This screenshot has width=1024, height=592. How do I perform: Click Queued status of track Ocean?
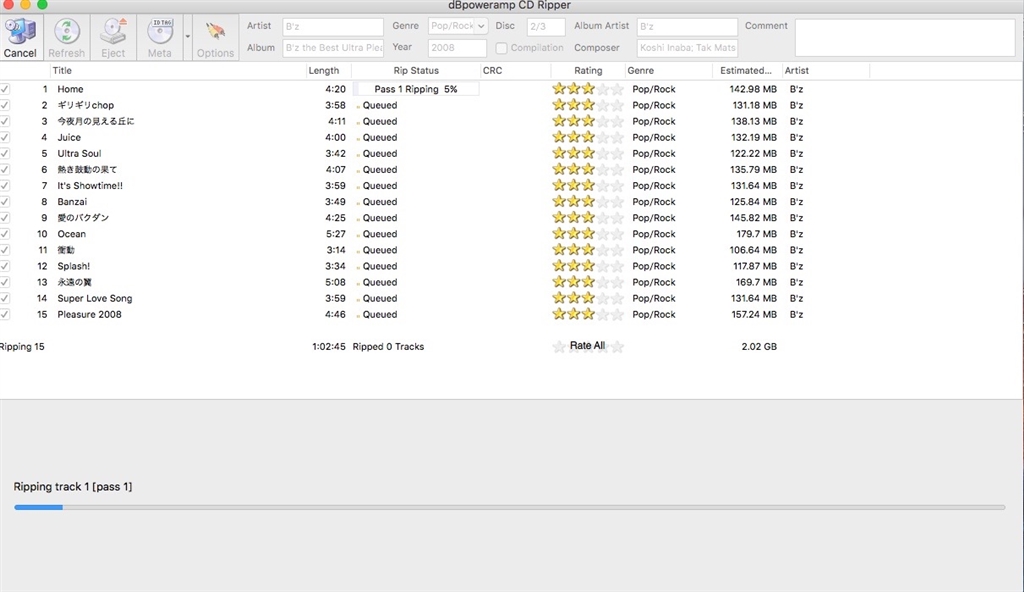click(380, 234)
